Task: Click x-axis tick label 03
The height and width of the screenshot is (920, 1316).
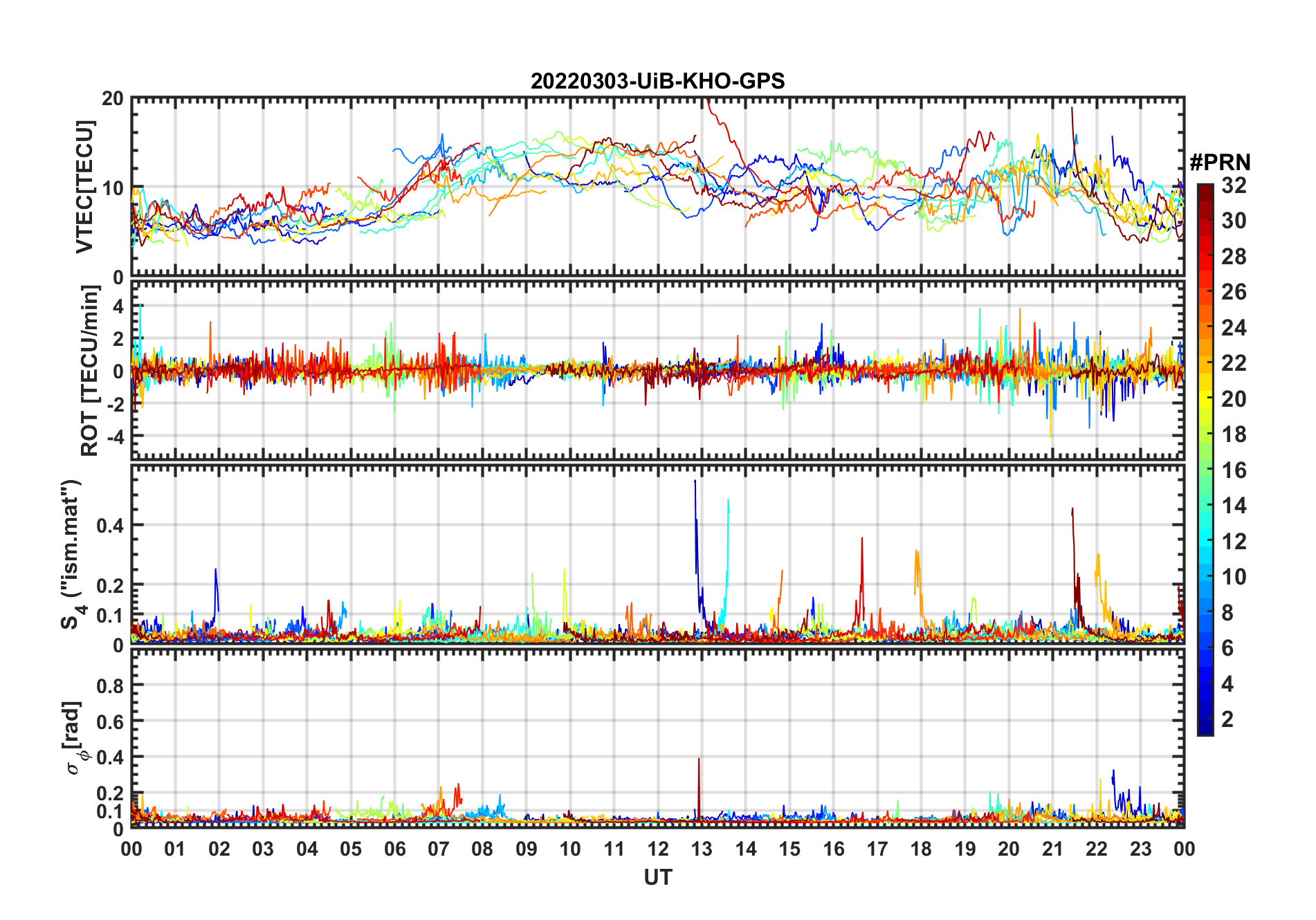Action: [263, 849]
